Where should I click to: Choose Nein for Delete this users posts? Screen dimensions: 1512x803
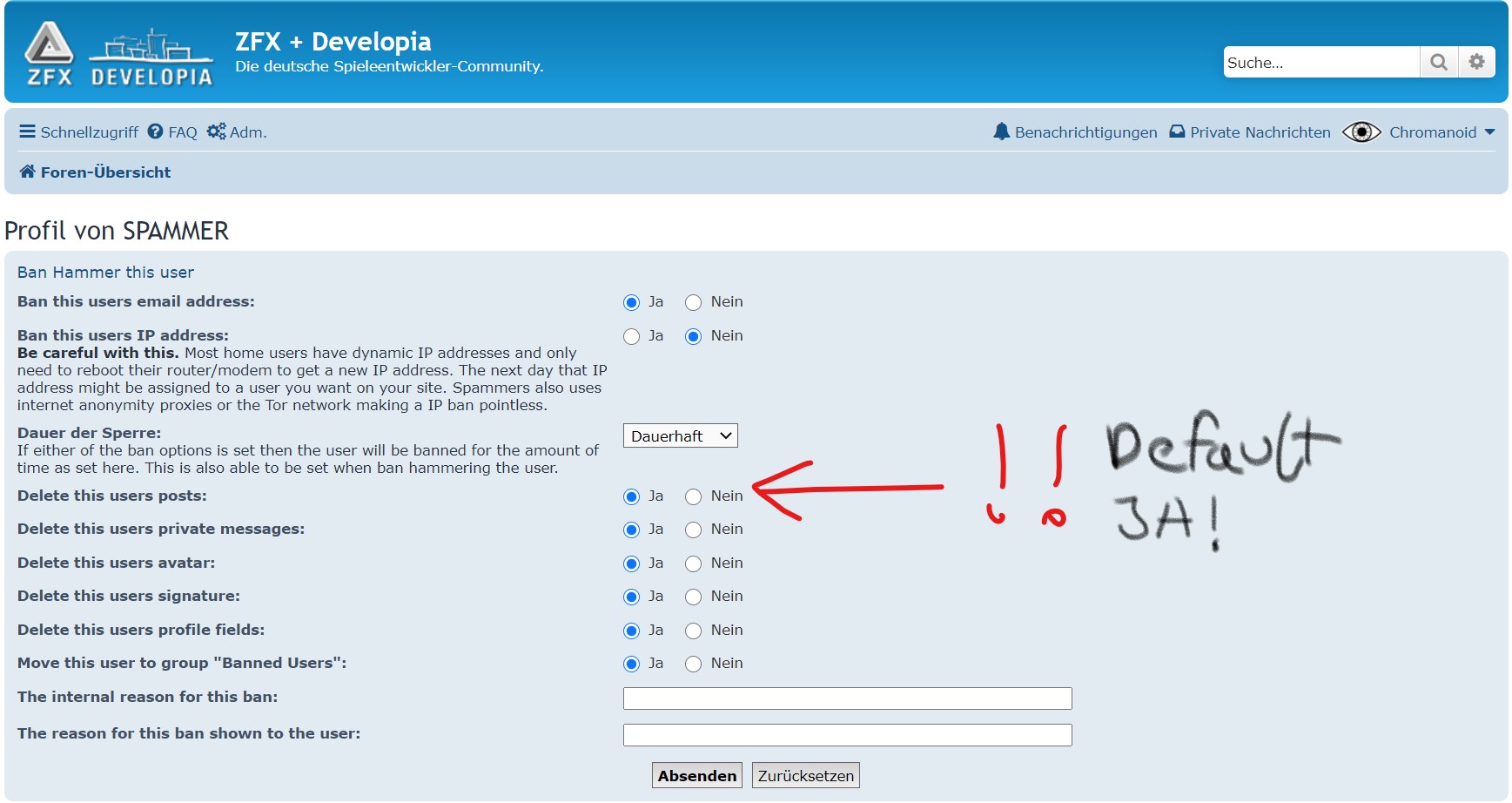coord(693,496)
